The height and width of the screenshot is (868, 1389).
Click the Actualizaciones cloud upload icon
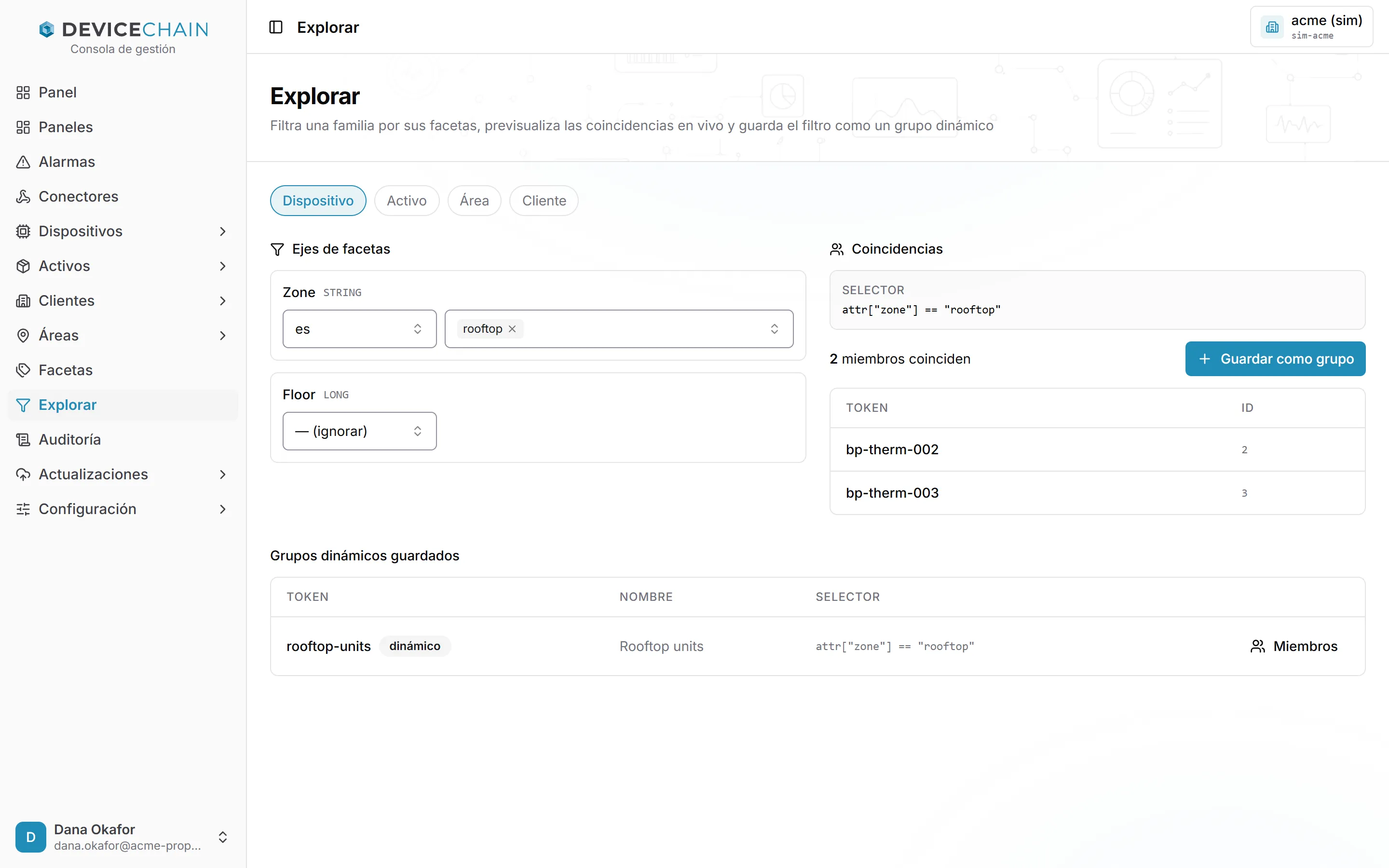(x=23, y=474)
